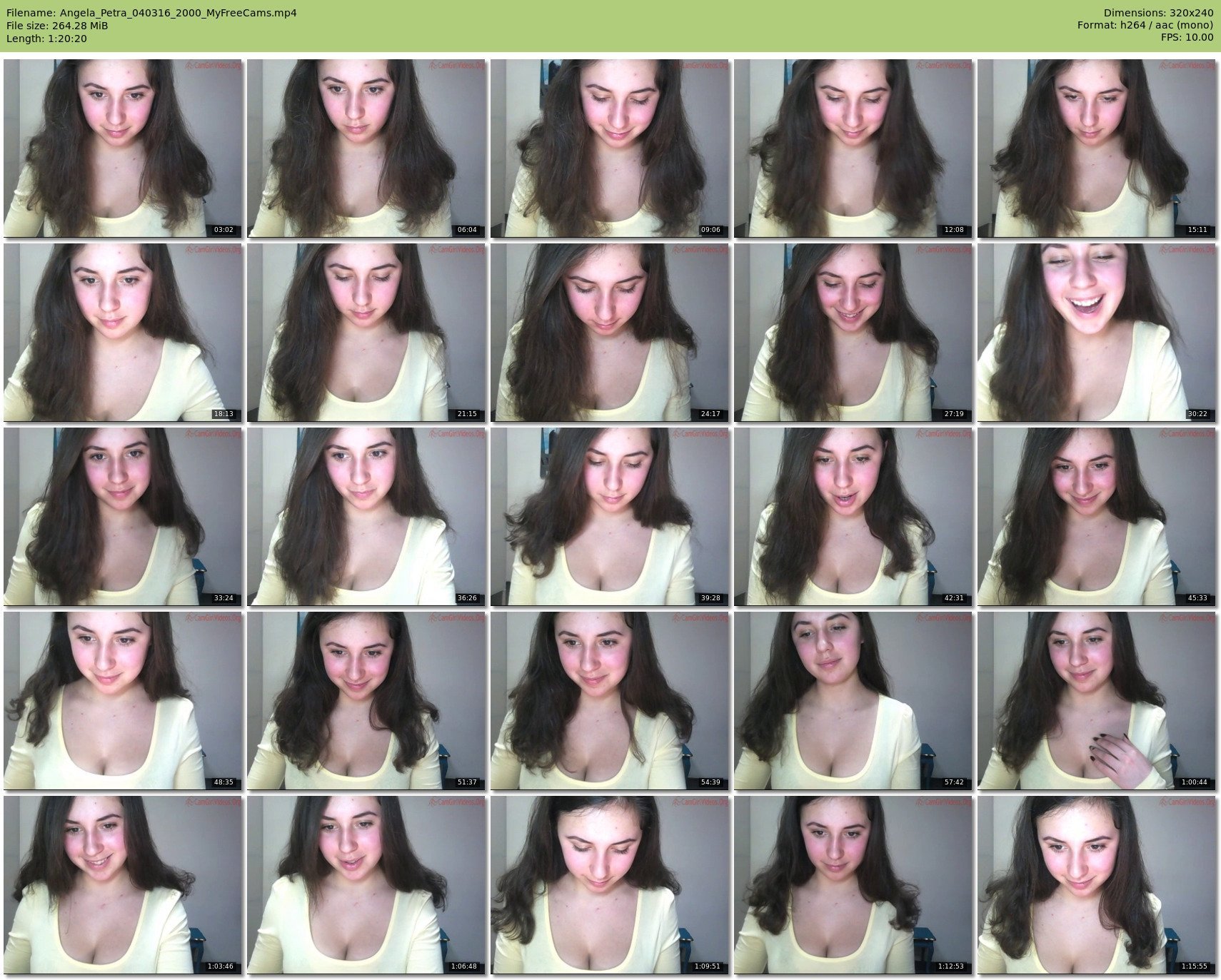Pick the thumbnail stamped 1:00:44

tap(1097, 700)
